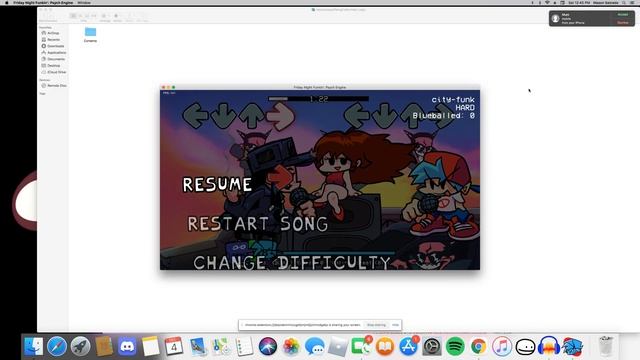Open Messages from the dock
The width and height of the screenshot is (640, 360).
[x=314, y=347]
